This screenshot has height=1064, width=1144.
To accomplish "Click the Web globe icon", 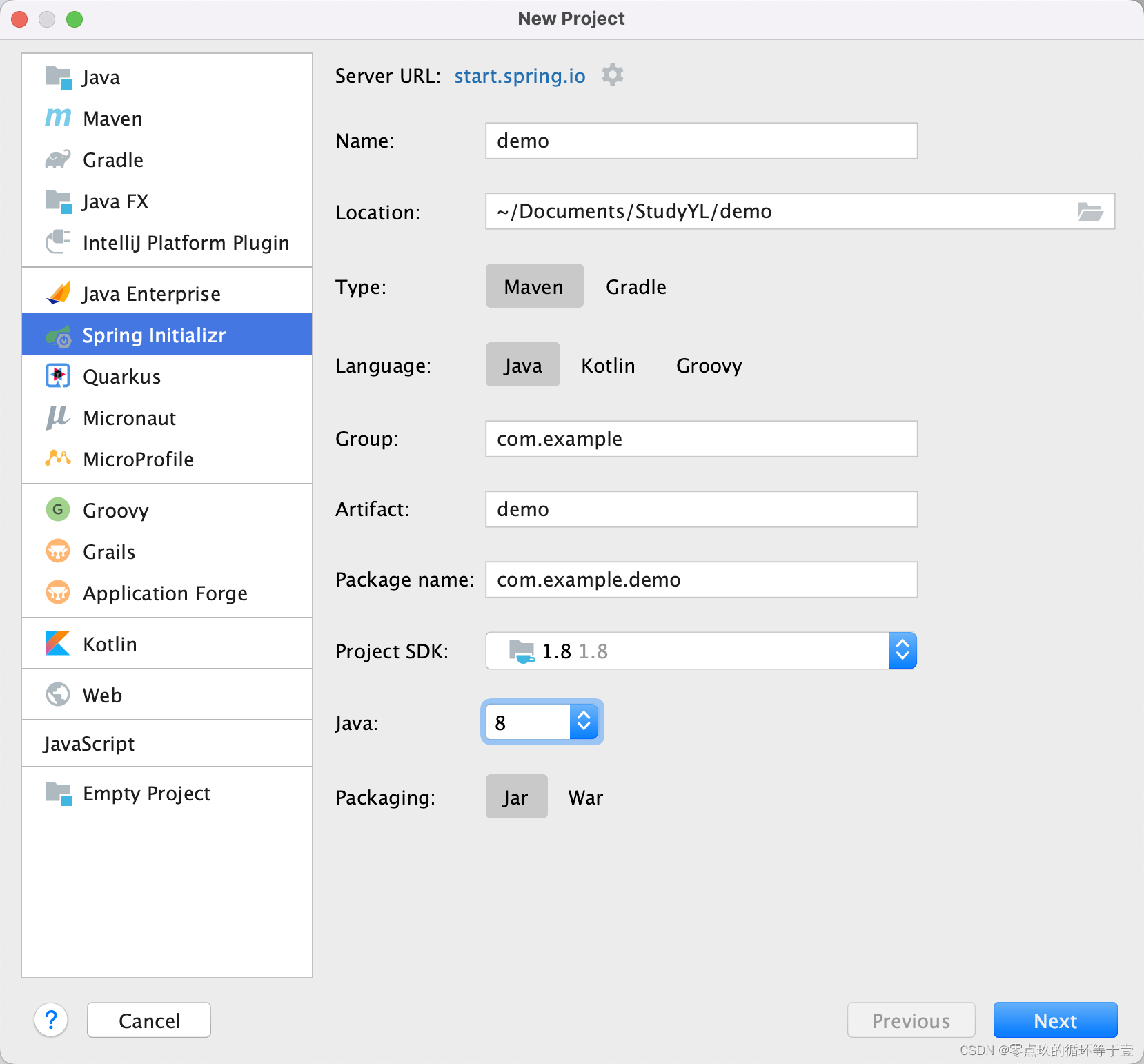I will (x=59, y=695).
